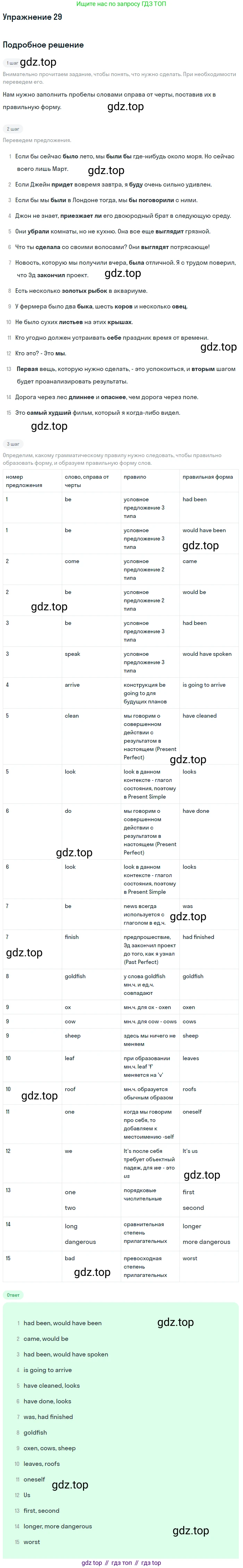Screen dimensions: 243x1568
Task: Click the 'слово, справа от черты' column header
Action: (86, 481)
